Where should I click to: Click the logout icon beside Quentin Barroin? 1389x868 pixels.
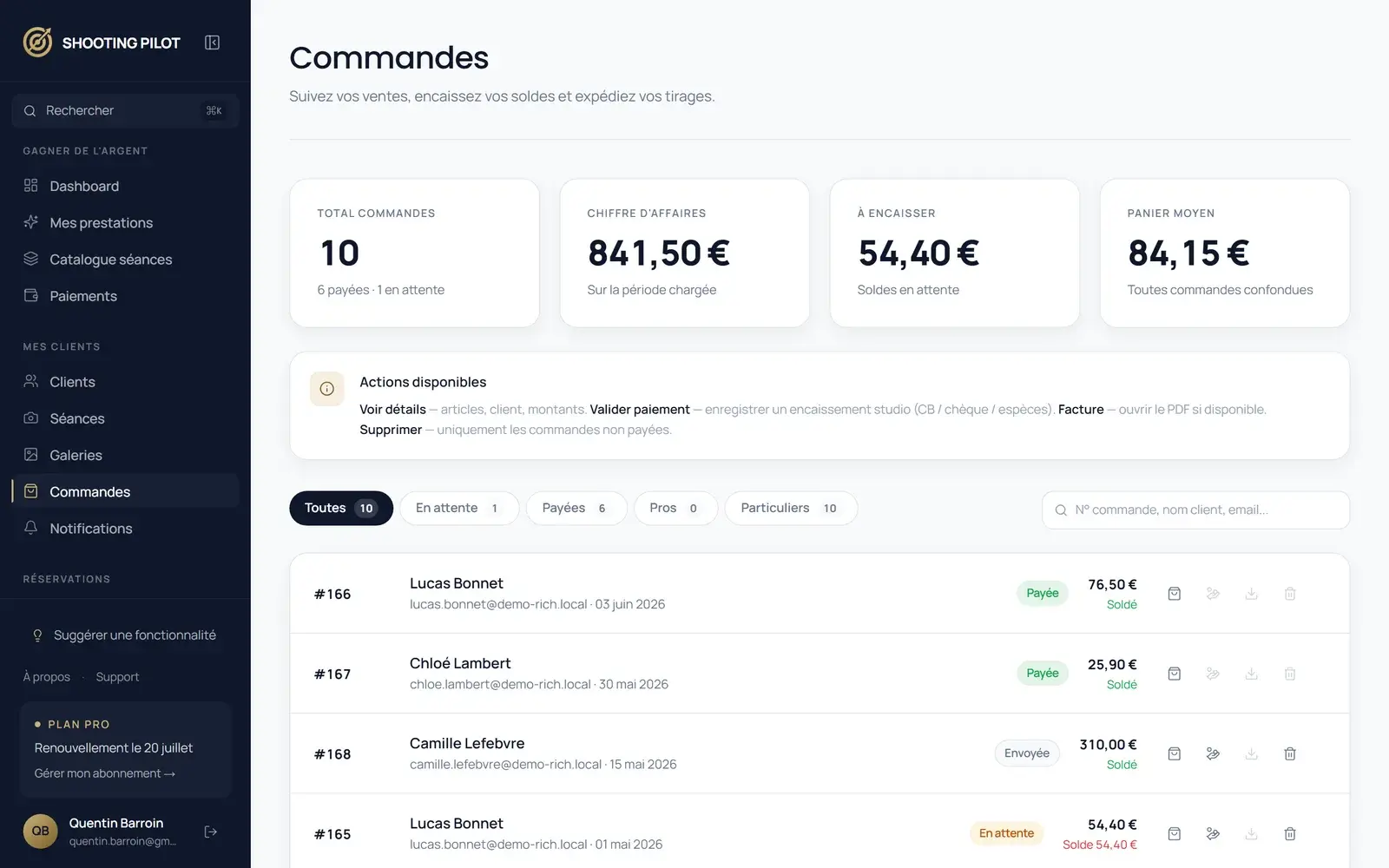[x=210, y=832]
